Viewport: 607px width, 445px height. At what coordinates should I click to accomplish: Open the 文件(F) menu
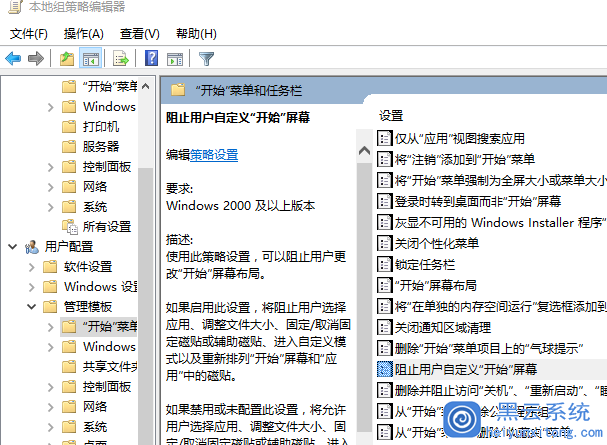pyautogui.click(x=29, y=34)
